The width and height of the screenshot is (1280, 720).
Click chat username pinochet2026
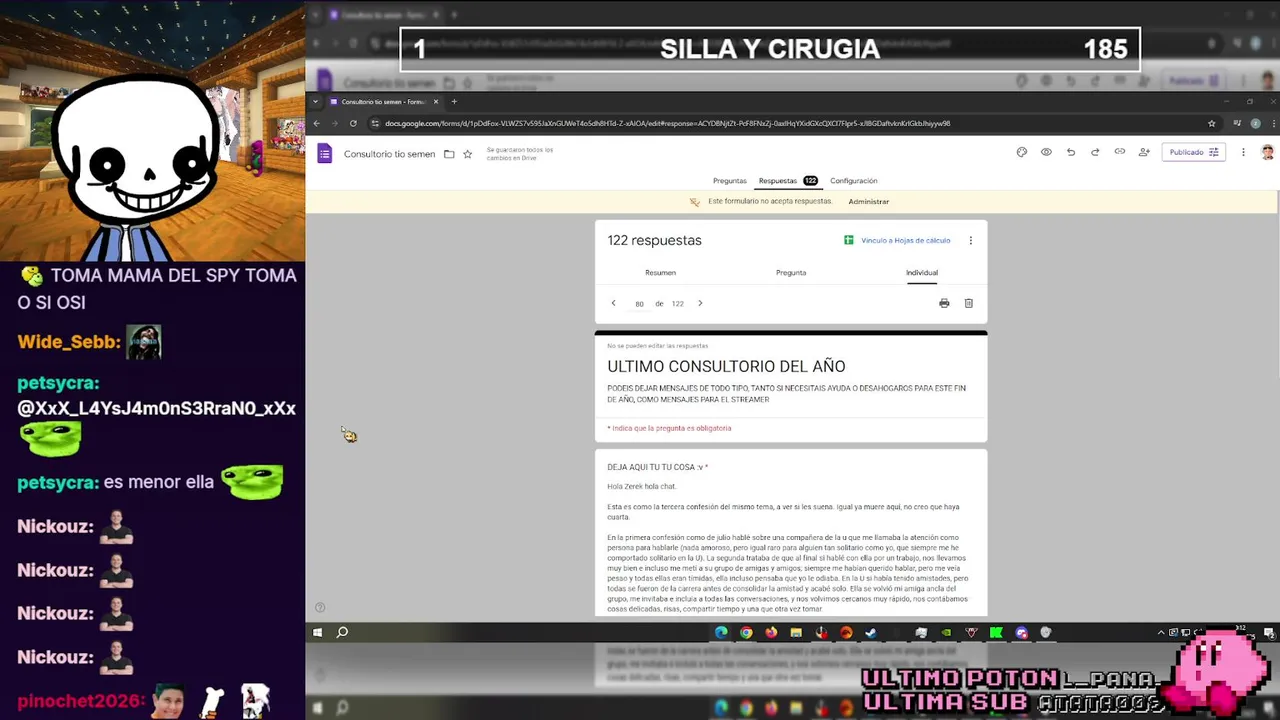point(81,701)
